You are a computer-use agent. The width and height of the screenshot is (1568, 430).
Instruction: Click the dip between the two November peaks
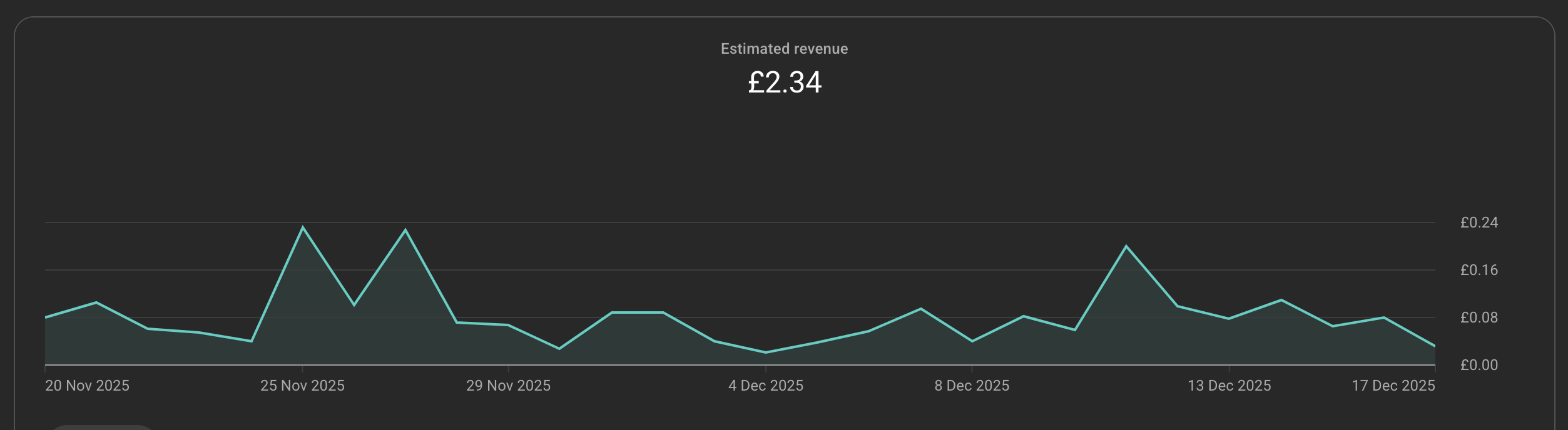point(354,305)
